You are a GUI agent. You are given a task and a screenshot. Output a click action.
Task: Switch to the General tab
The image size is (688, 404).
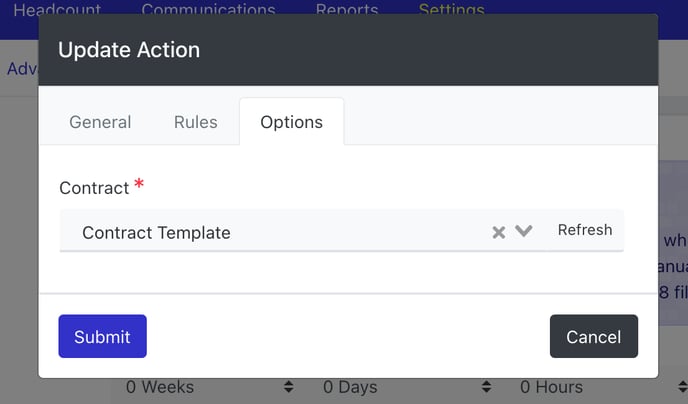(x=100, y=122)
